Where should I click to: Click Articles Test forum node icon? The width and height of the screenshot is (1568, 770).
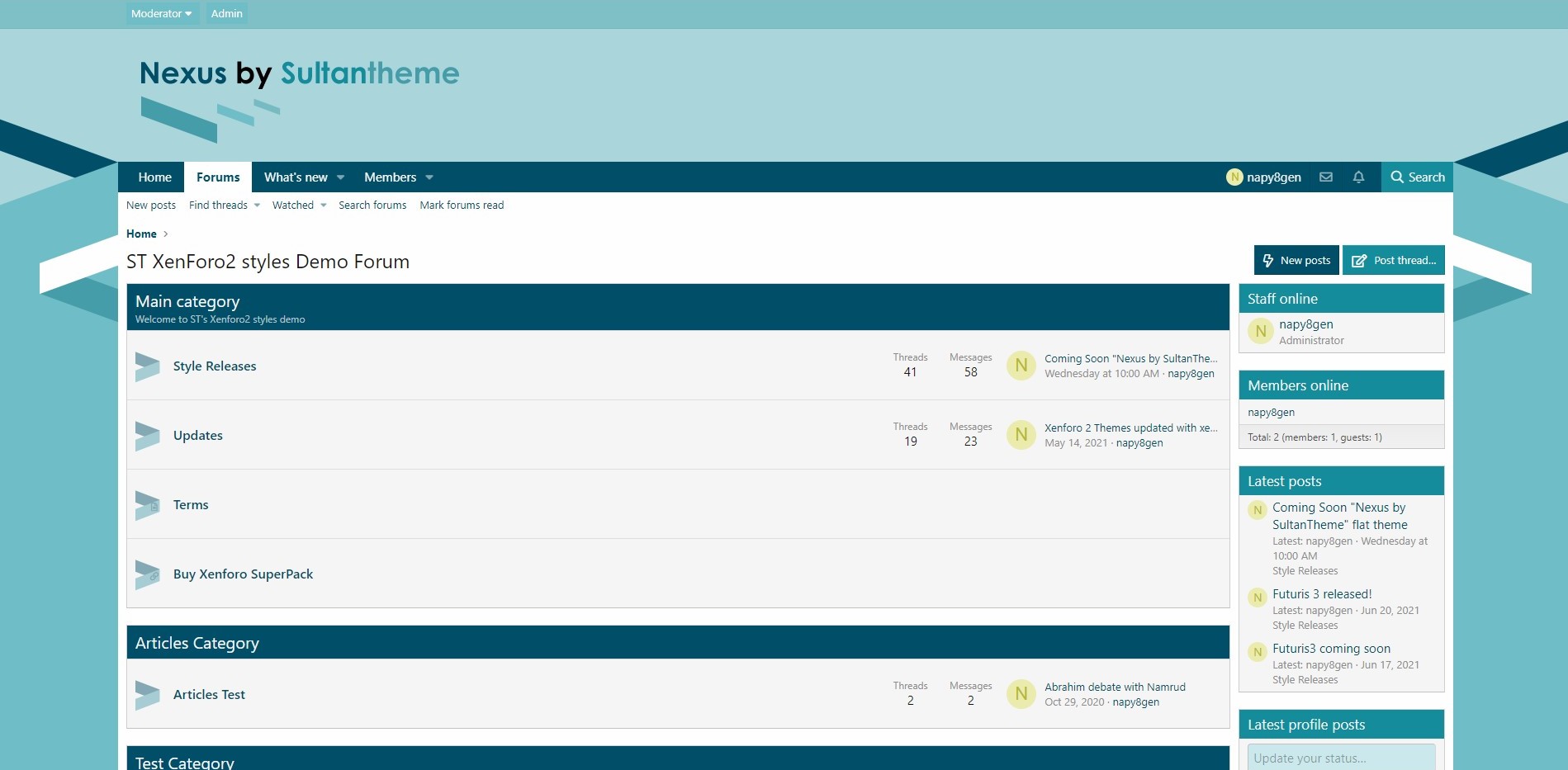[148, 695]
